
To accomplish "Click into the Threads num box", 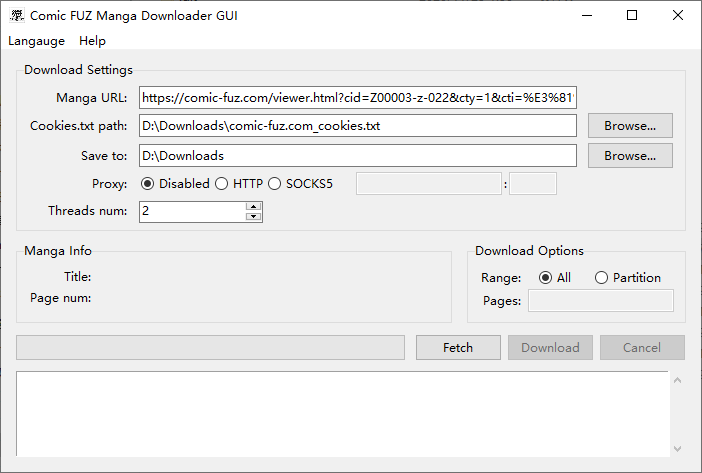I will (x=192, y=211).
